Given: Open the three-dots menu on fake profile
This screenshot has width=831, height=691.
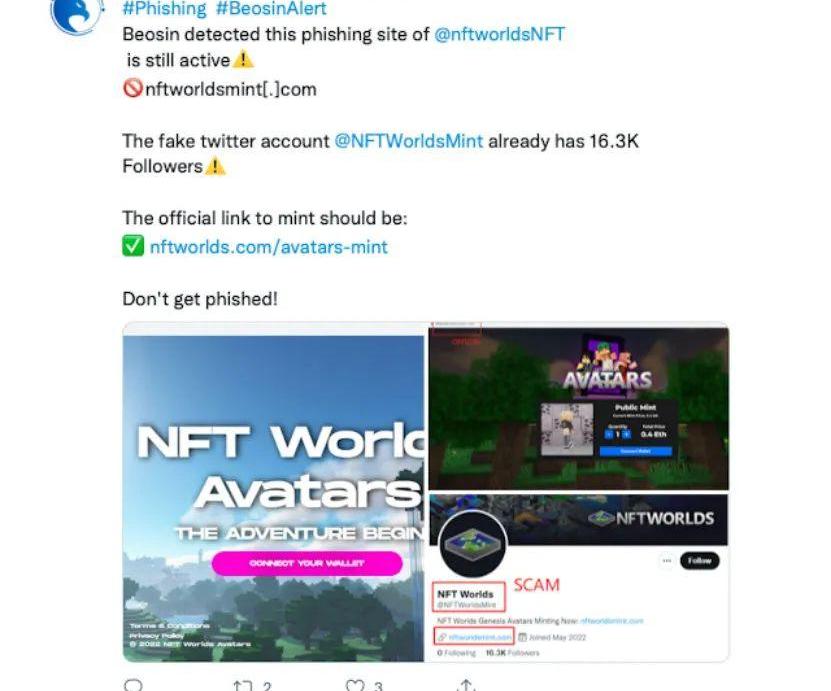Looking at the screenshot, I should click(667, 561).
